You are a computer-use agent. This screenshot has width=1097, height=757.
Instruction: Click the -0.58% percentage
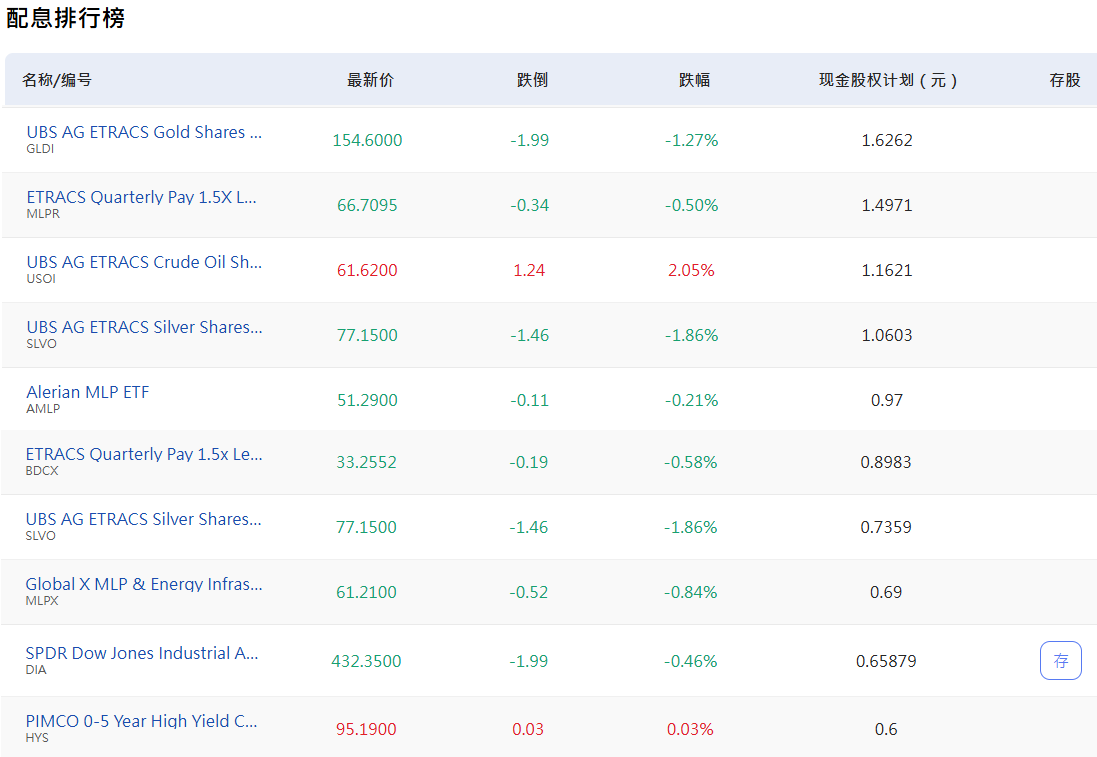click(x=691, y=462)
